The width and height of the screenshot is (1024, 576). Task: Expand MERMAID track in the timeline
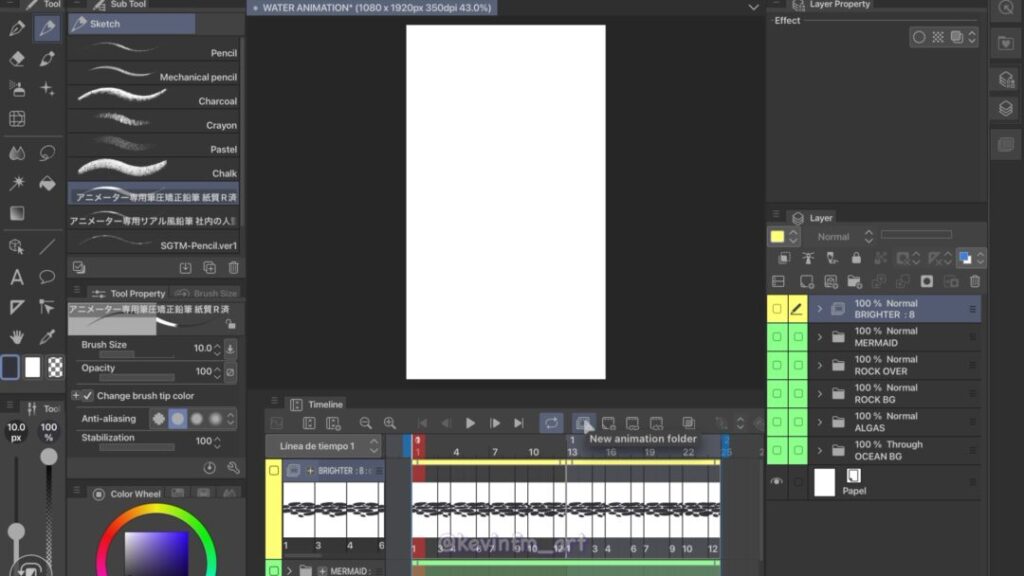click(289, 571)
